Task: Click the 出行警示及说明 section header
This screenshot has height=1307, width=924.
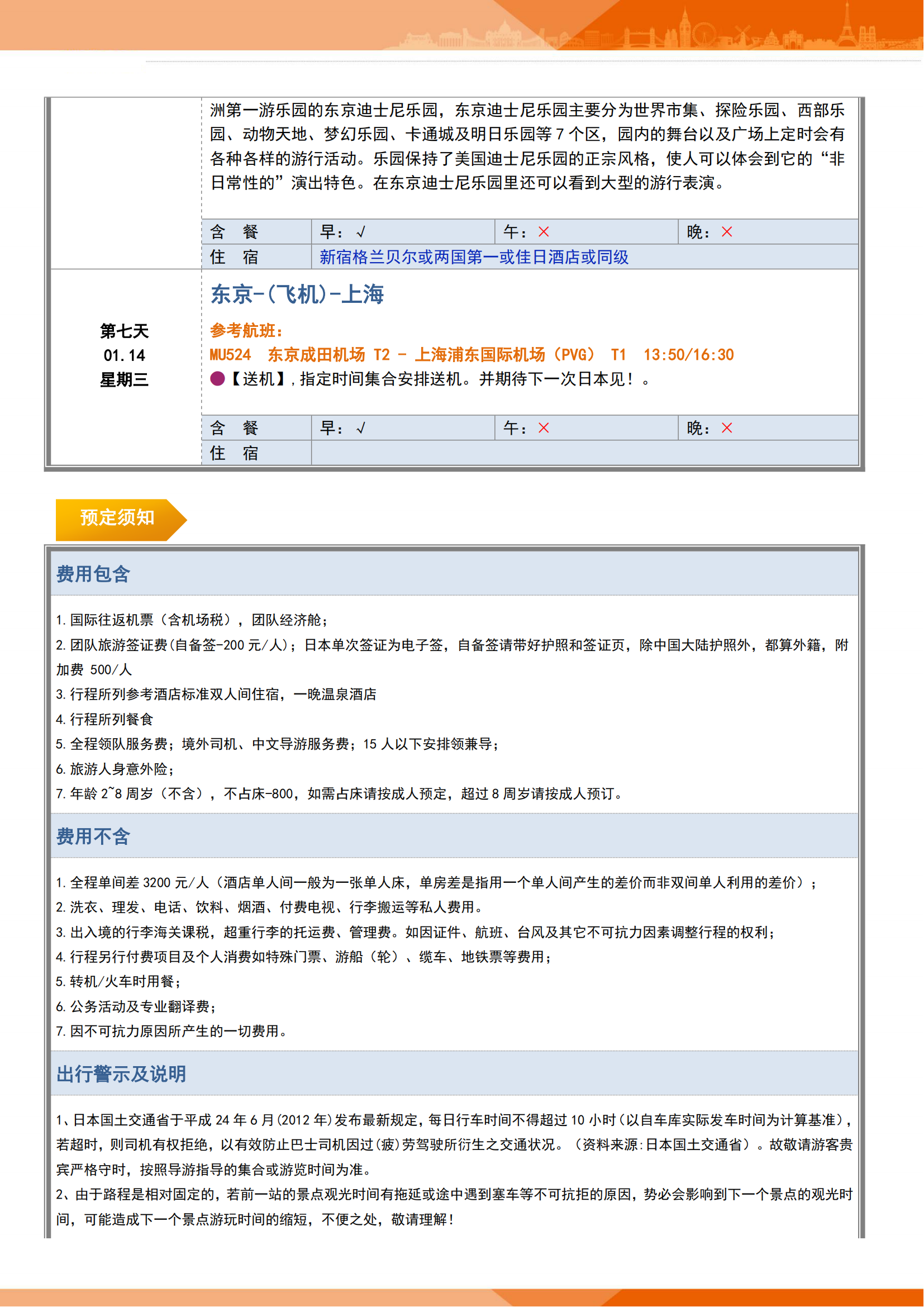Action: coord(121,1074)
